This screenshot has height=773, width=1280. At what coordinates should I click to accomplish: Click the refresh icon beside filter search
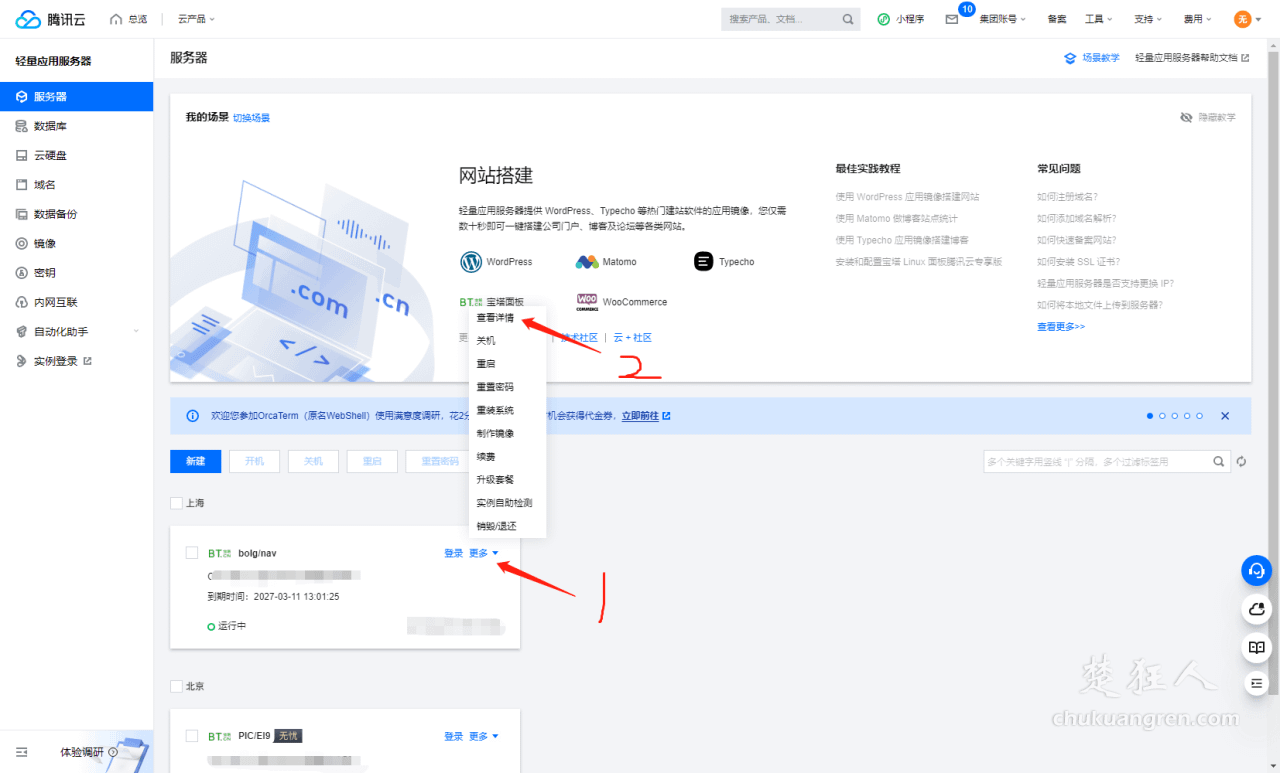coord(1242,461)
